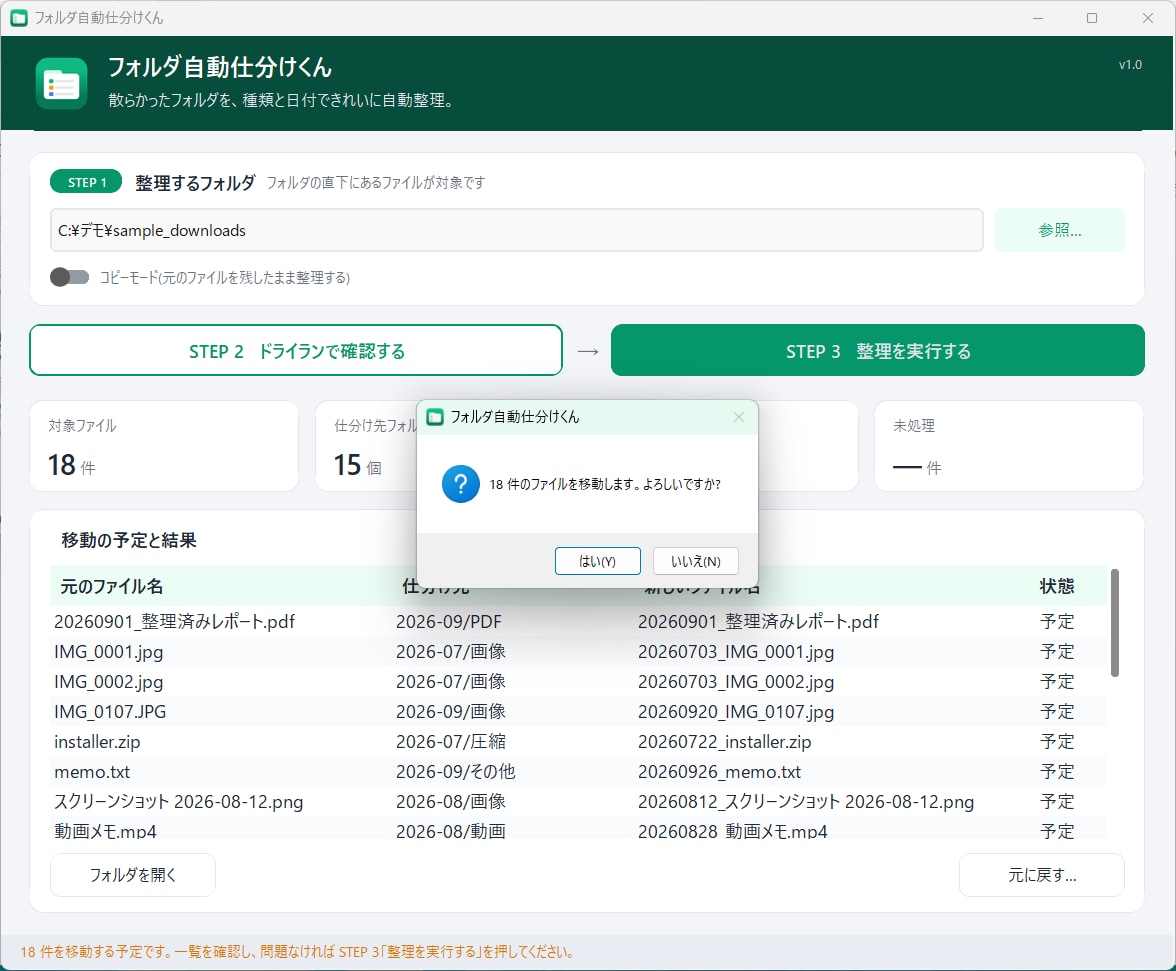Select row 20260901_整理済みレポート.pdf original name

pos(175,622)
